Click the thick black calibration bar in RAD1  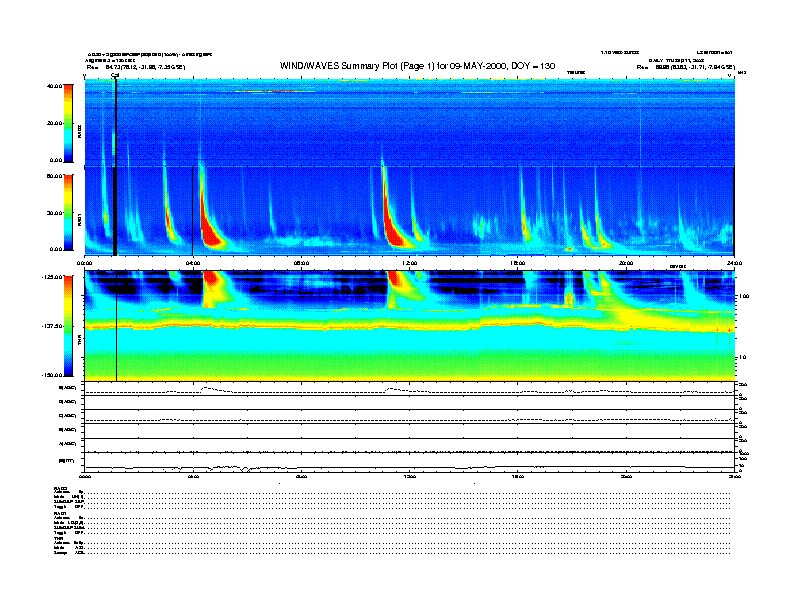tap(115, 211)
